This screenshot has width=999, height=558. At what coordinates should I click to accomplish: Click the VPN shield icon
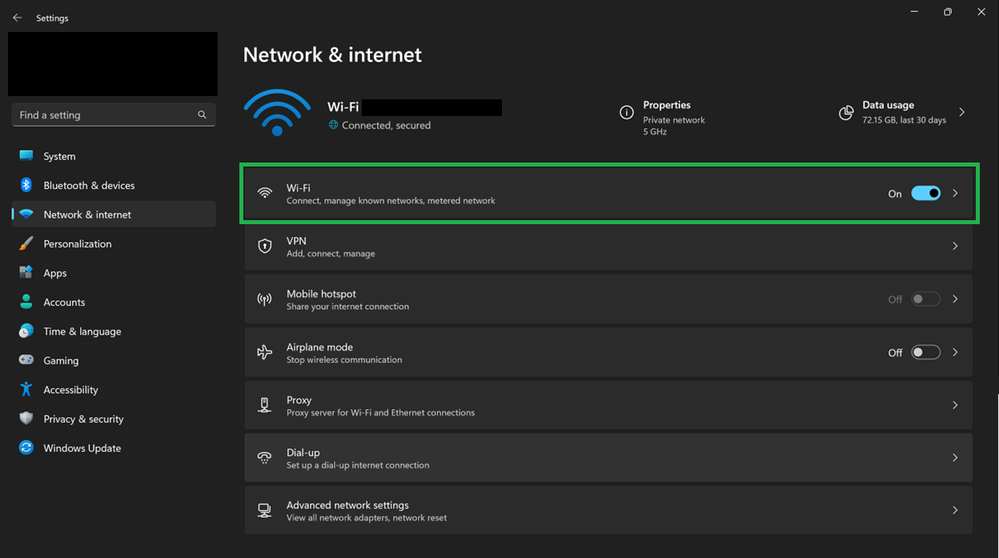pyautogui.click(x=265, y=246)
